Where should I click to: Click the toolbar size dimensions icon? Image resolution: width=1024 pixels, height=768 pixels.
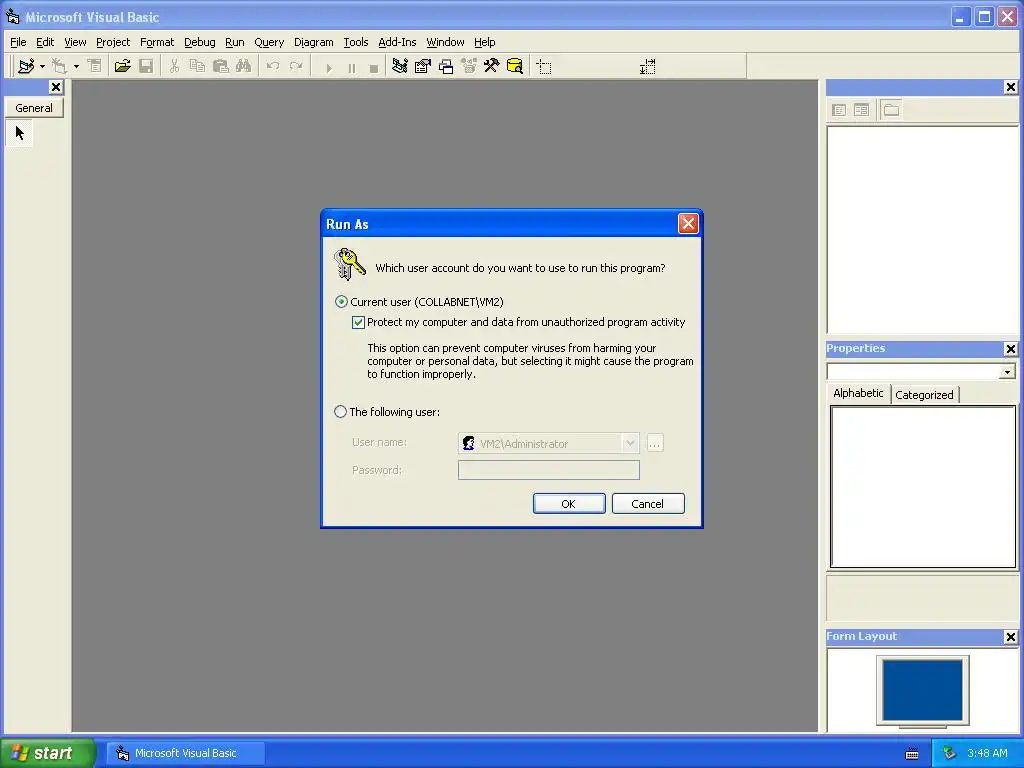[x=647, y=67]
